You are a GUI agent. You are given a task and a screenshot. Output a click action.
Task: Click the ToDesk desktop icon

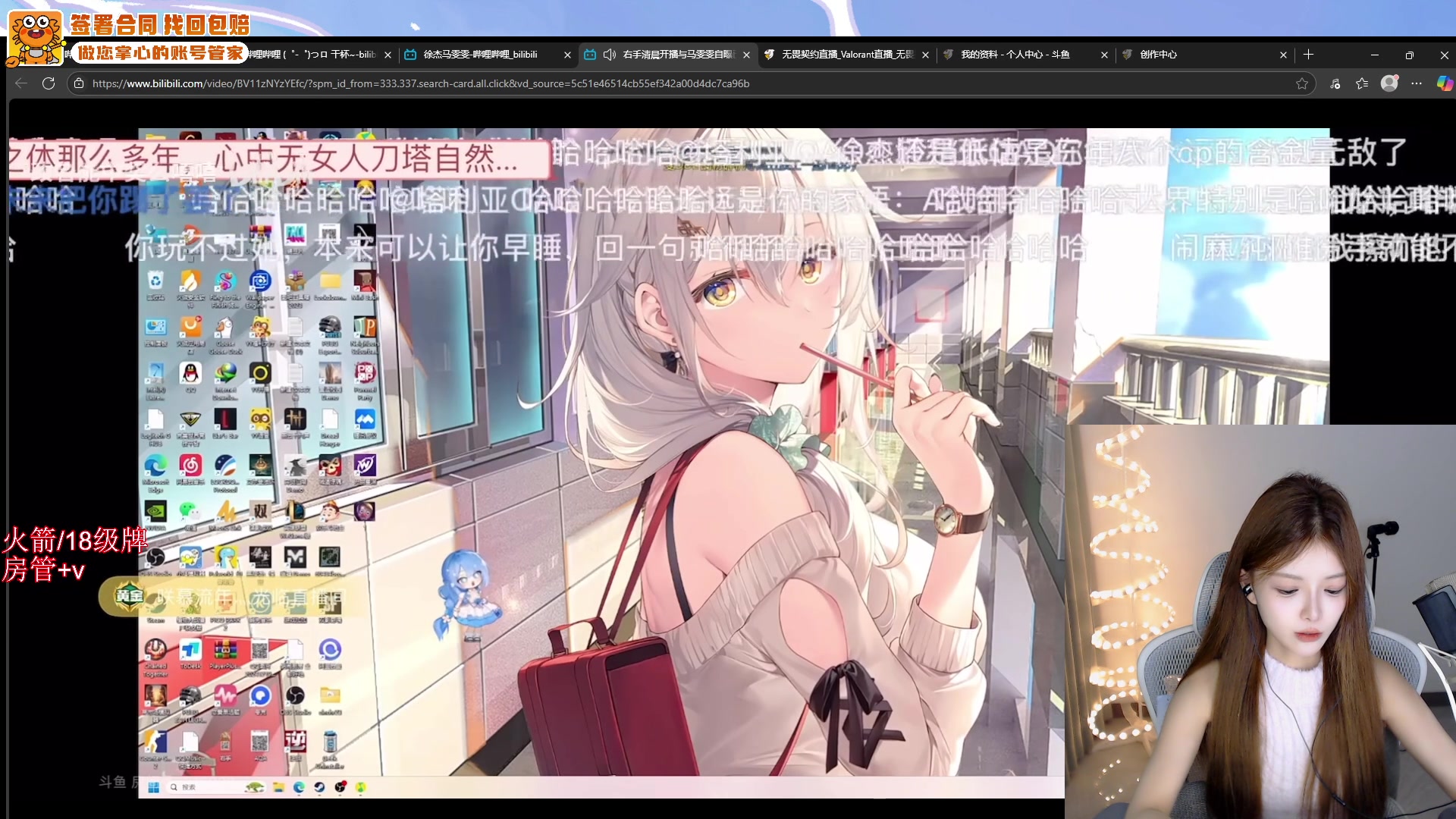(190, 654)
